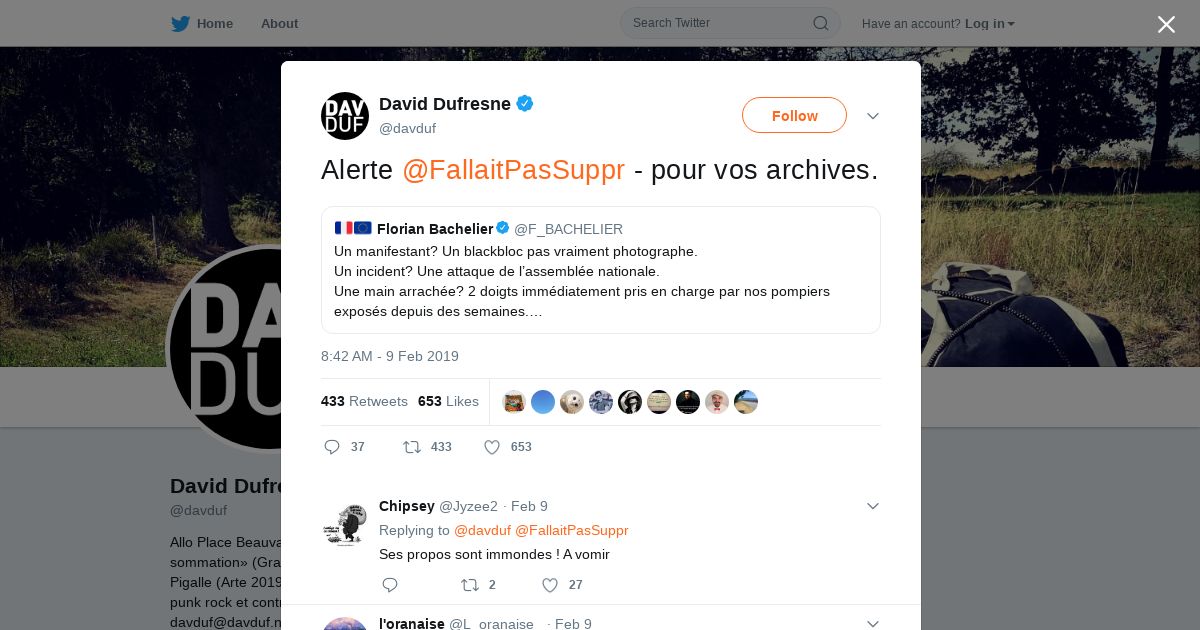Click the Twitter bird Home icon
The image size is (1200, 630).
click(x=180, y=23)
